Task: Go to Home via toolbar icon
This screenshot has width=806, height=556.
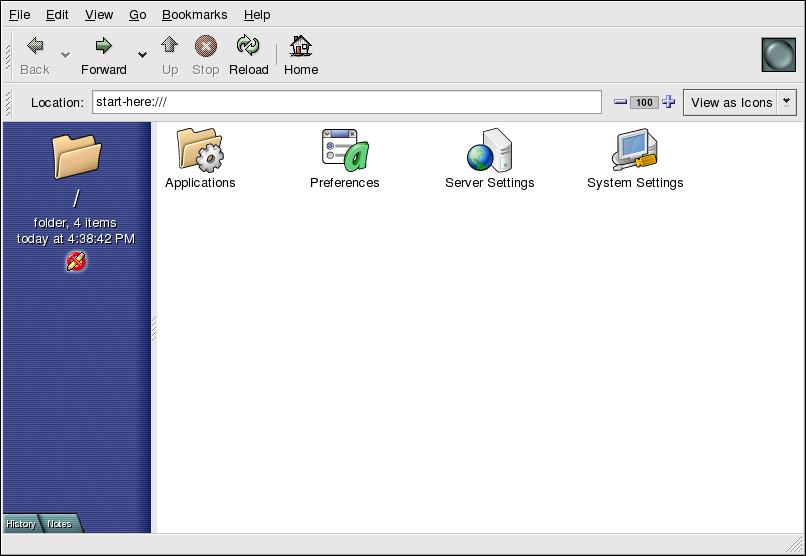Action: point(300,46)
